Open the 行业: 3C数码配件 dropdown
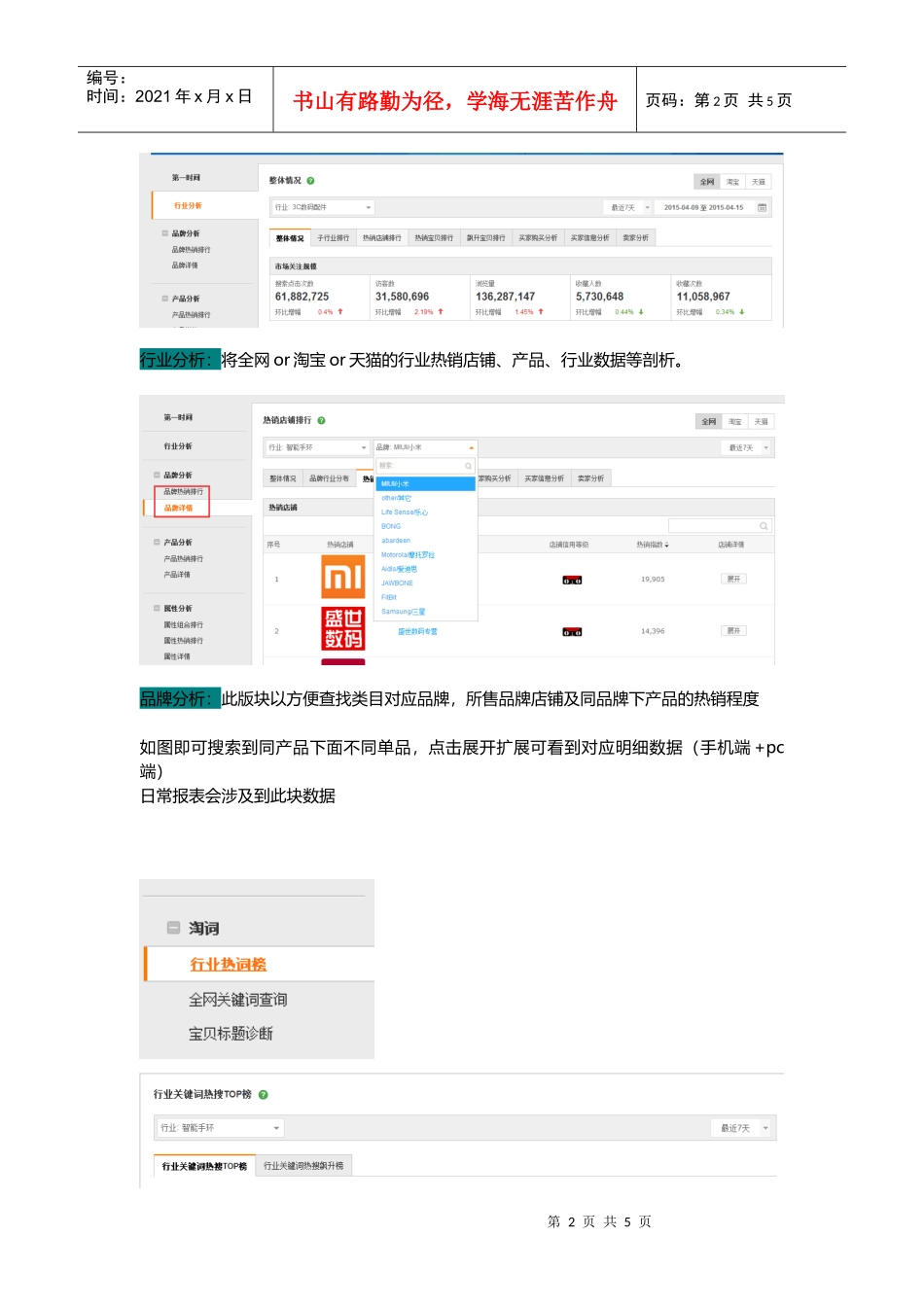Viewport: 924px width, 1307px height. coord(323,207)
